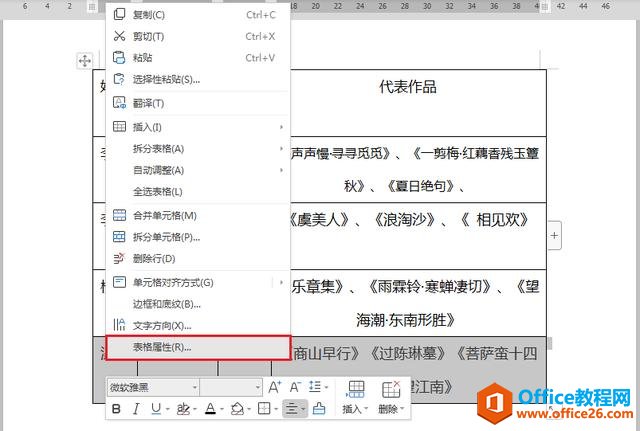
Task: Choose 复制(C) from the context menu
Action: coord(198,15)
